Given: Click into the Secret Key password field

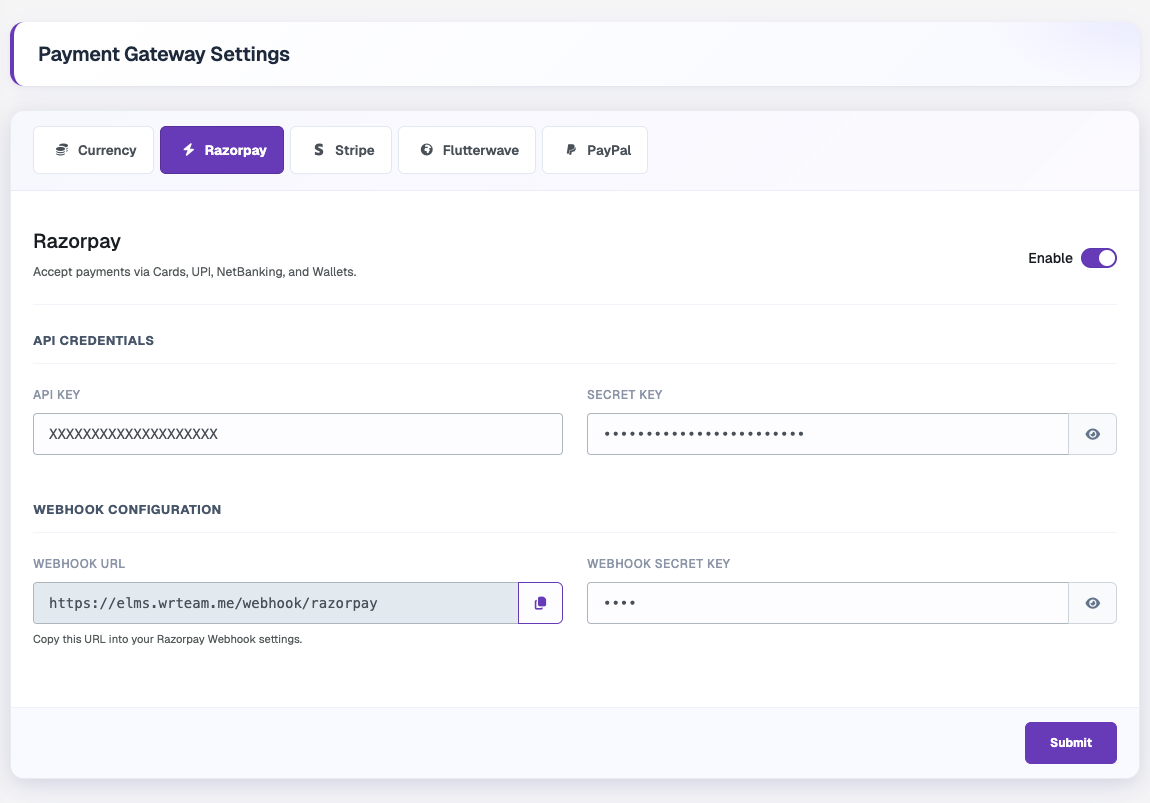Looking at the screenshot, I should coord(827,434).
